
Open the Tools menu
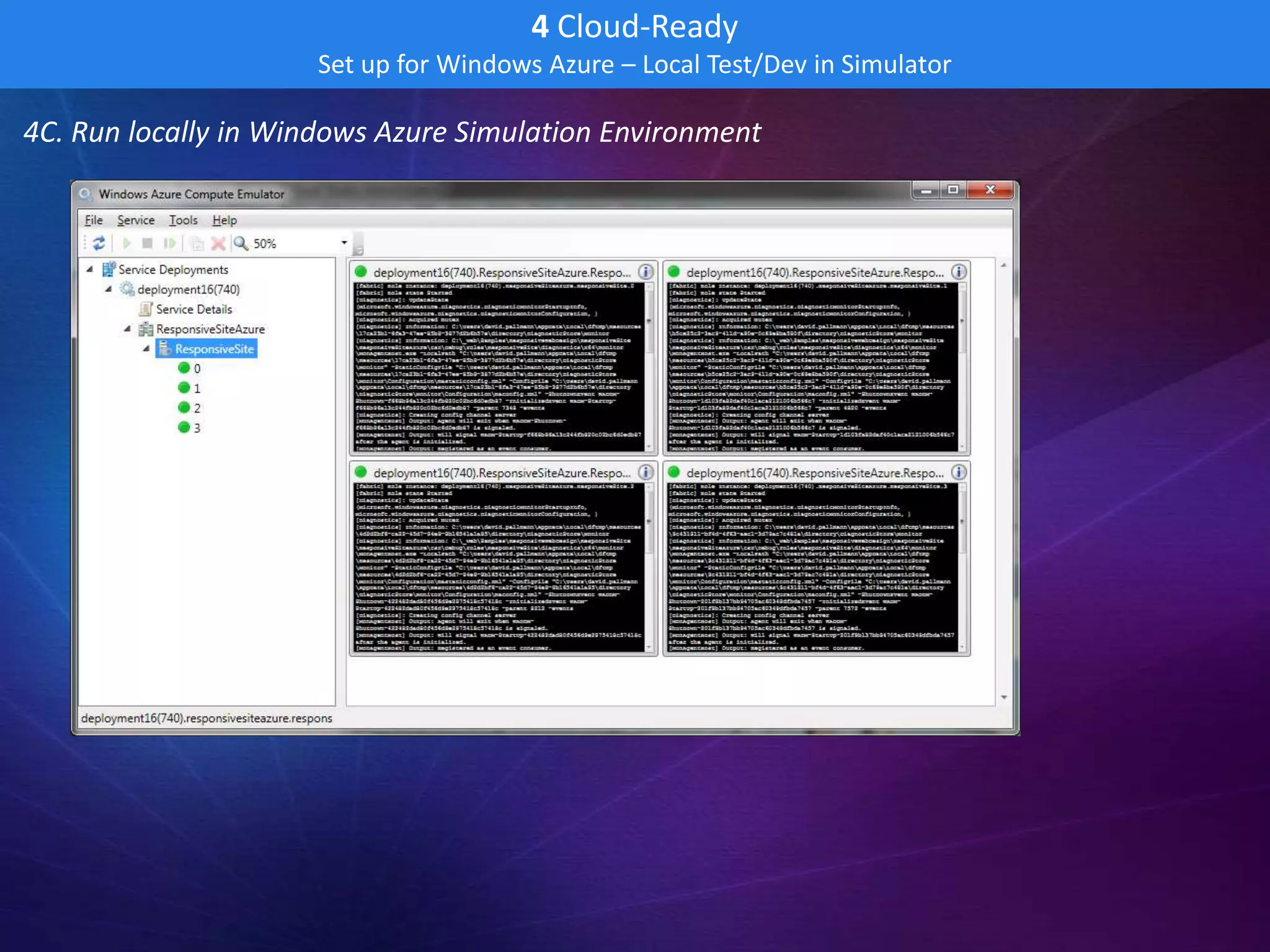click(x=183, y=220)
